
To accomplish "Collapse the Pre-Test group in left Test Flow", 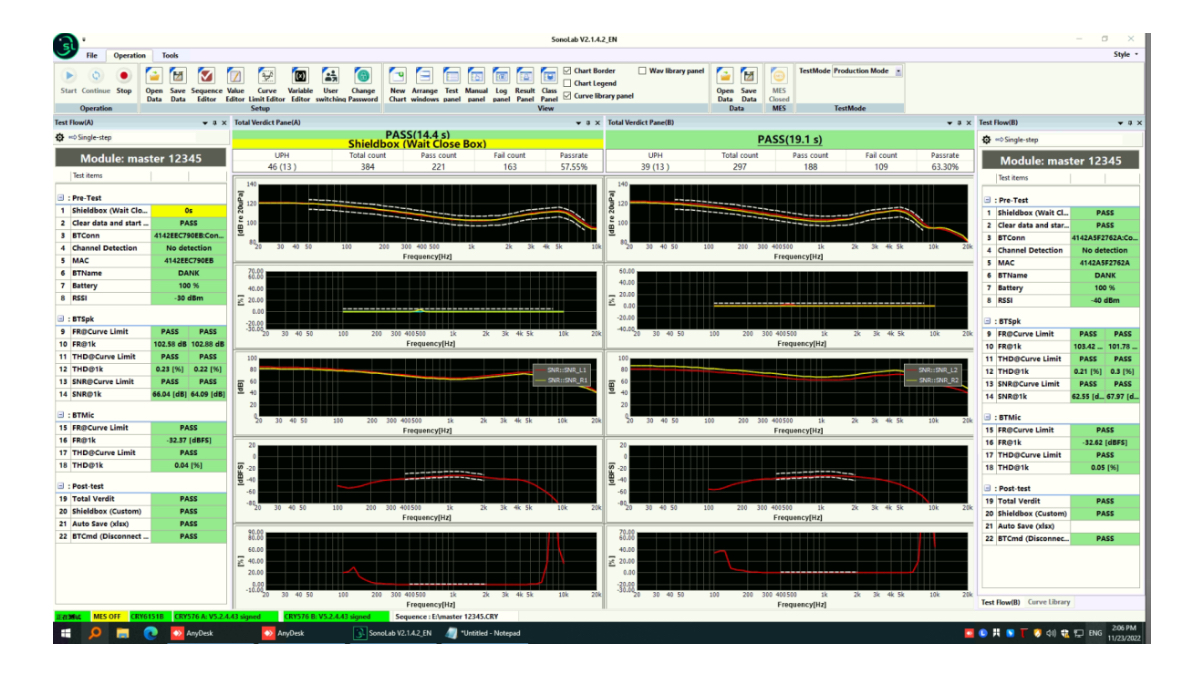I will 60,198.
